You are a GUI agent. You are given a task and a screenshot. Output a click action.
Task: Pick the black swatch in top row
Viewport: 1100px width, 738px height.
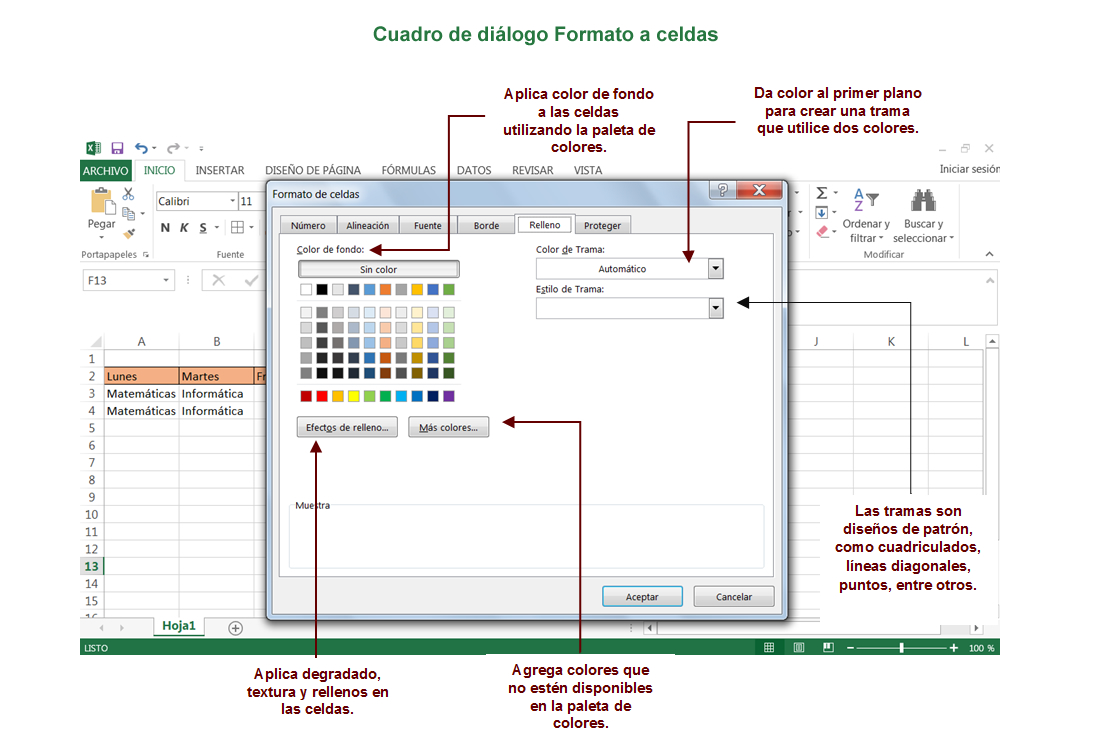click(x=322, y=290)
